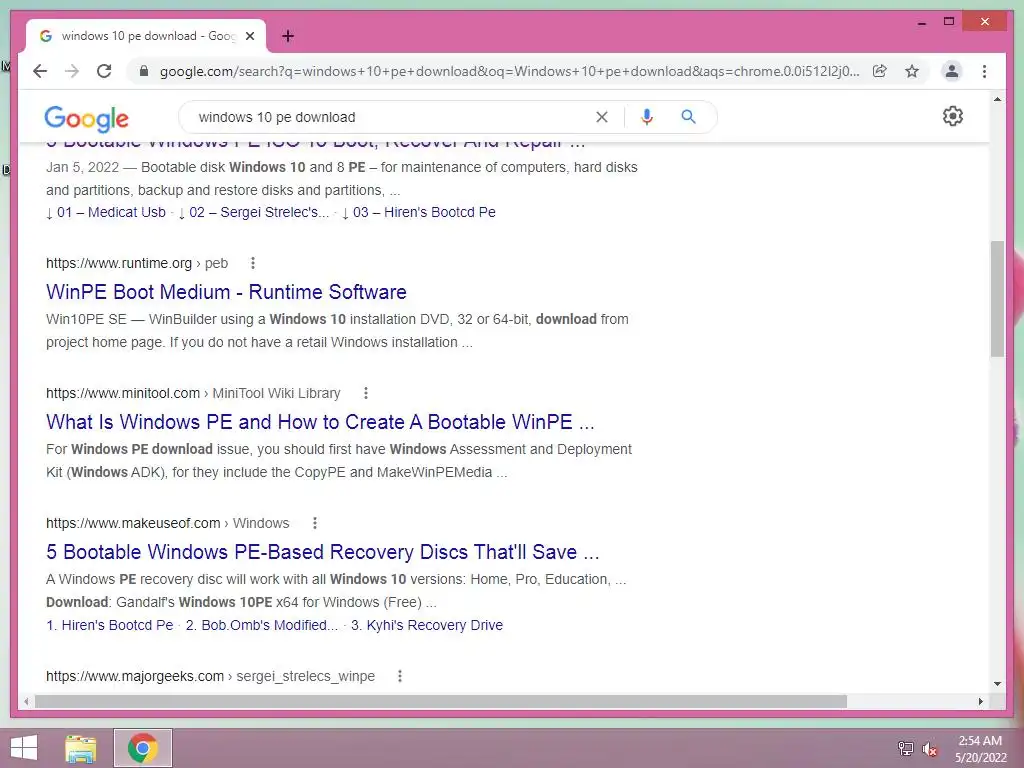This screenshot has height=768, width=1024.
Task: Follow the '3. Kyhi's Recovery Drive' link
Action: [427, 625]
